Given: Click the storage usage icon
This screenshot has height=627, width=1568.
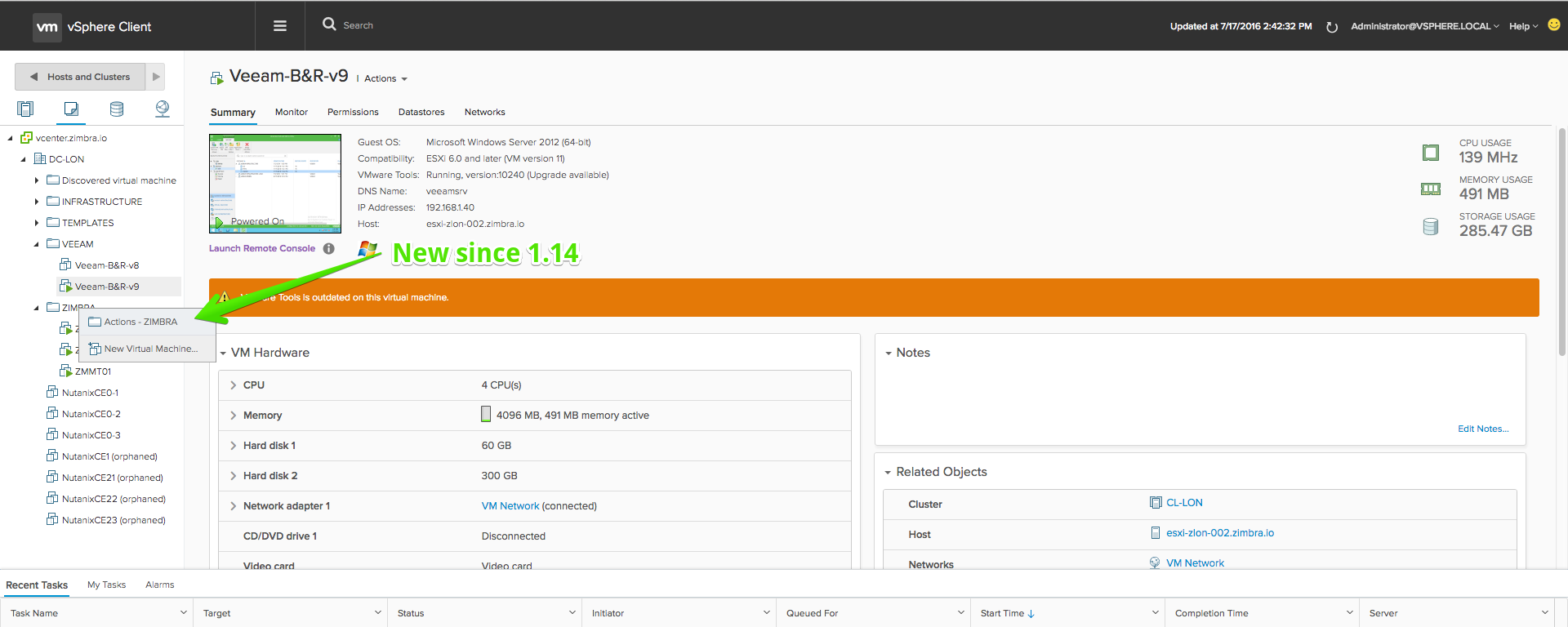Looking at the screenshot, I should pos(1431,226).
